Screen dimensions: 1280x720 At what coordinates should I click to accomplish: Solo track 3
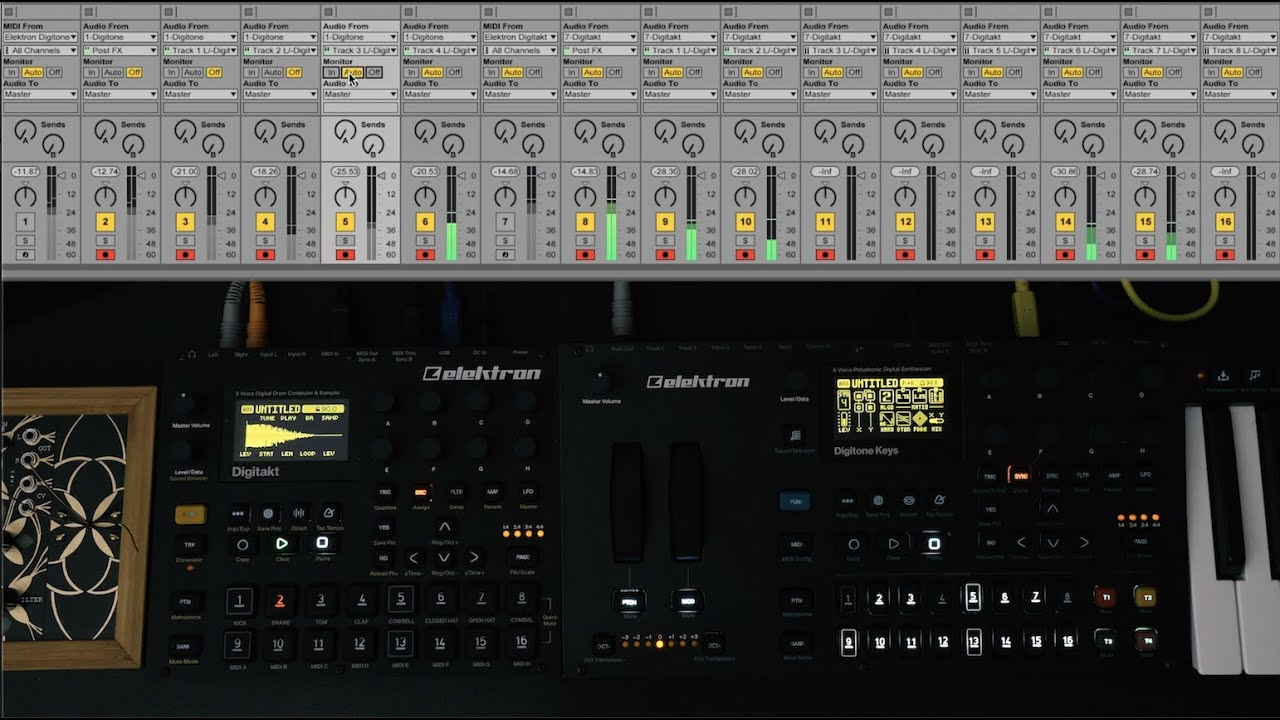185,240
